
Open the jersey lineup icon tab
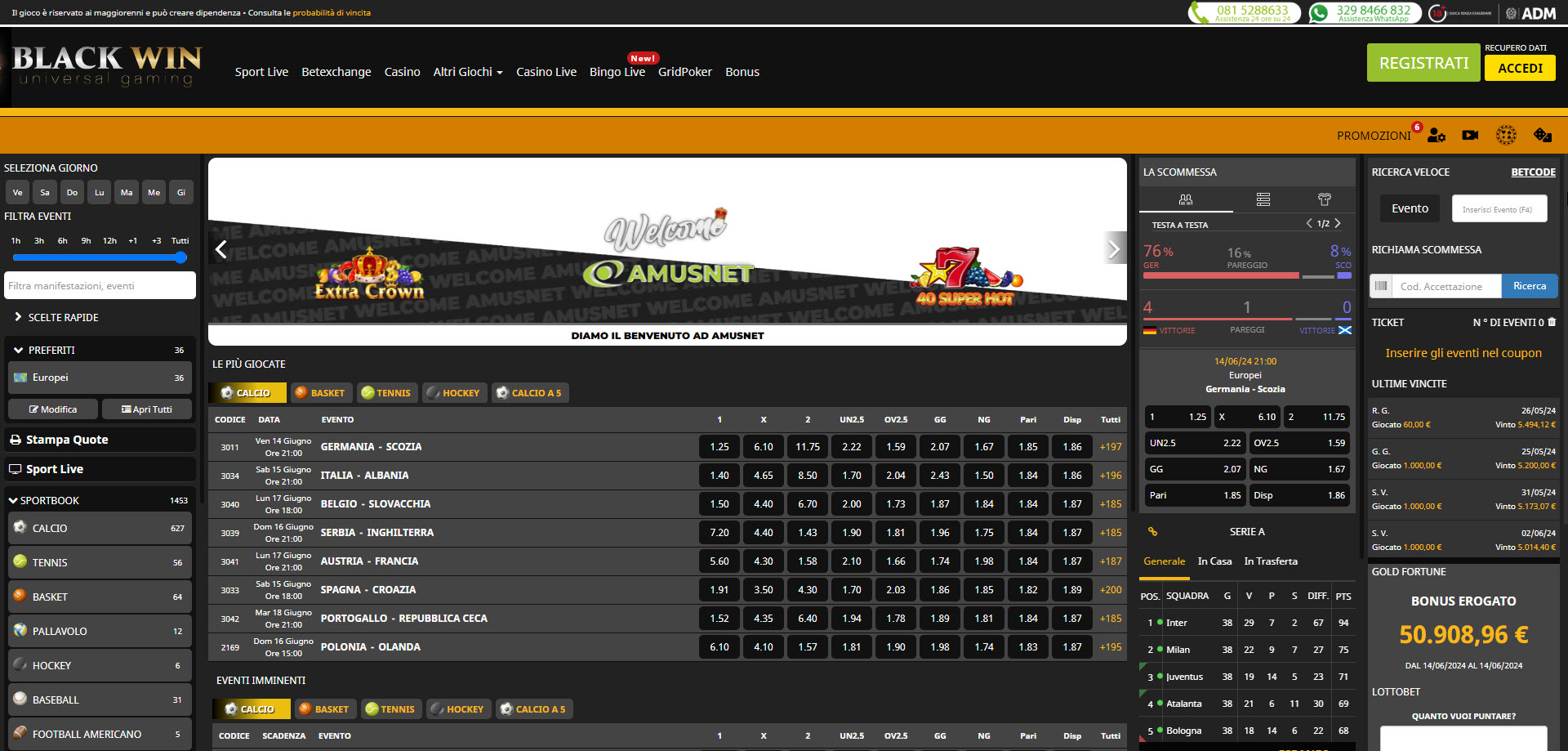pyautogui.click(x=1325, y=199)
